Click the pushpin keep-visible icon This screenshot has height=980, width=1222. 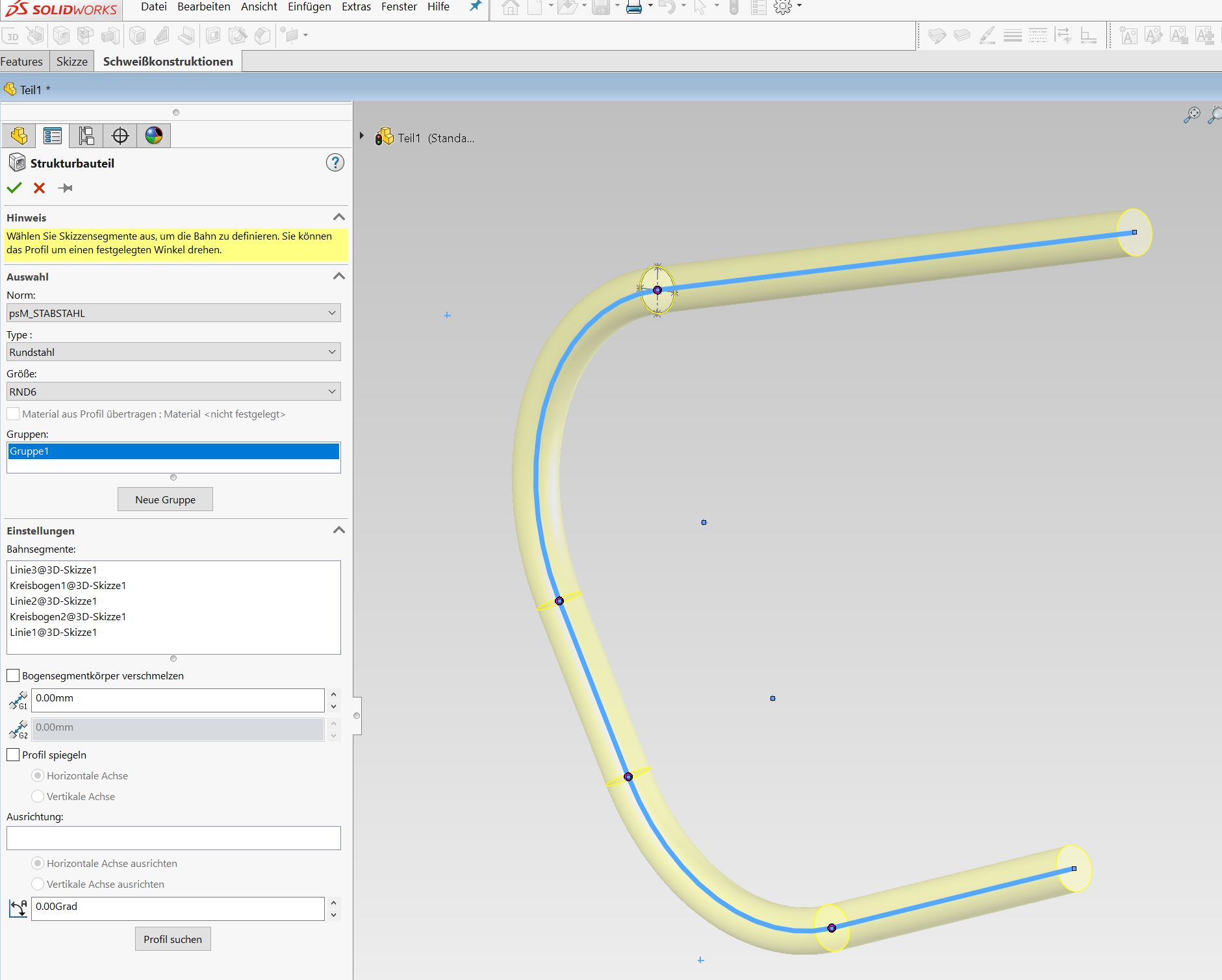tap(65, 188)
